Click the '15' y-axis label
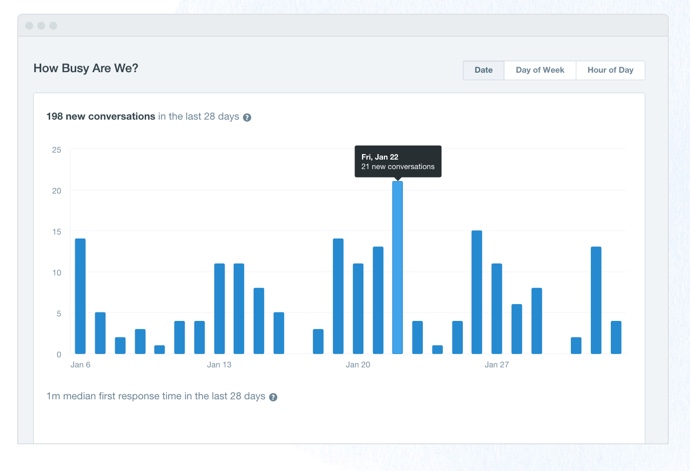The image size is (690, 471). click(x=56, y=232)
